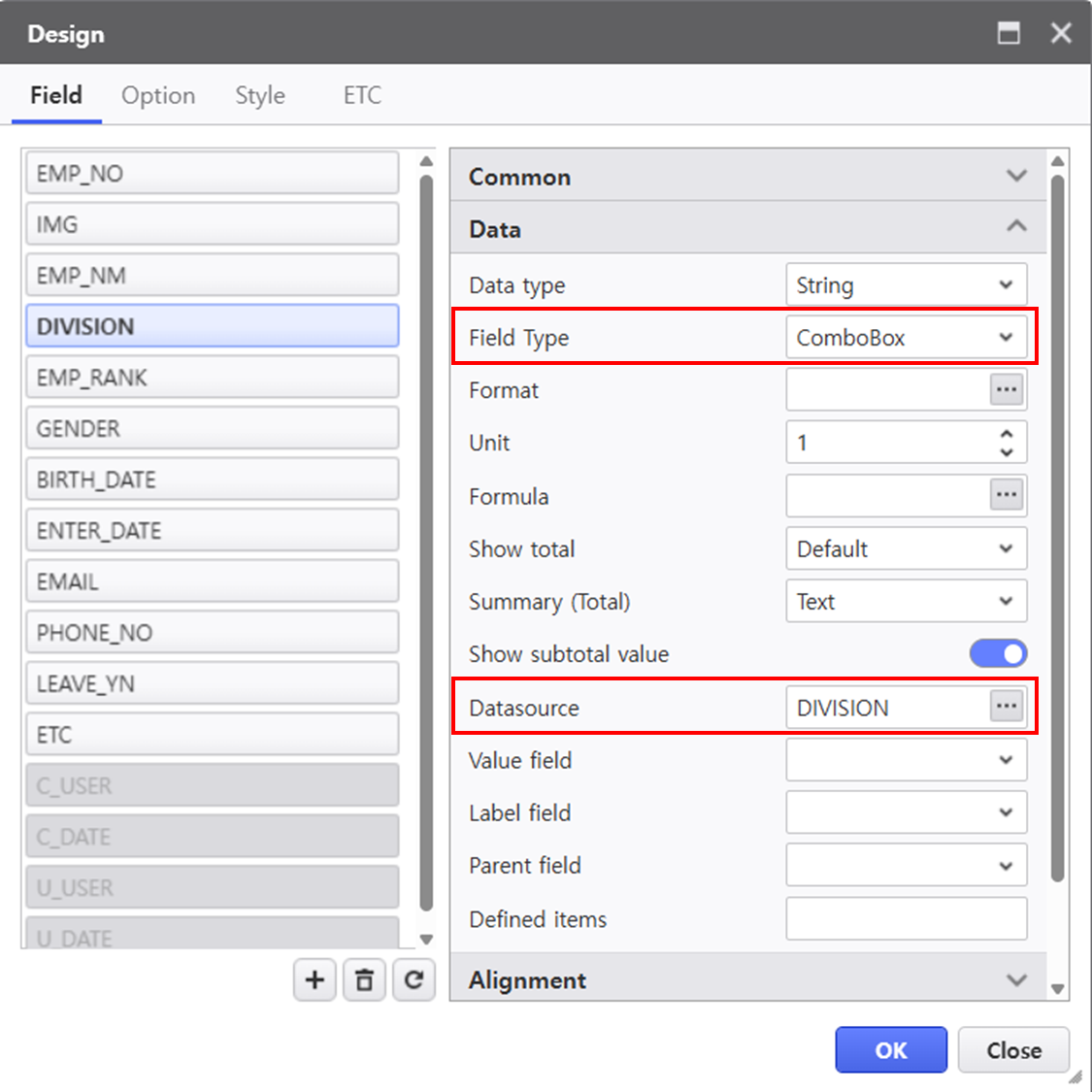This screenshot has height=1092, width=1092.
Task: Click field list scrollbar down arrow
Action: tap(426, 939)
